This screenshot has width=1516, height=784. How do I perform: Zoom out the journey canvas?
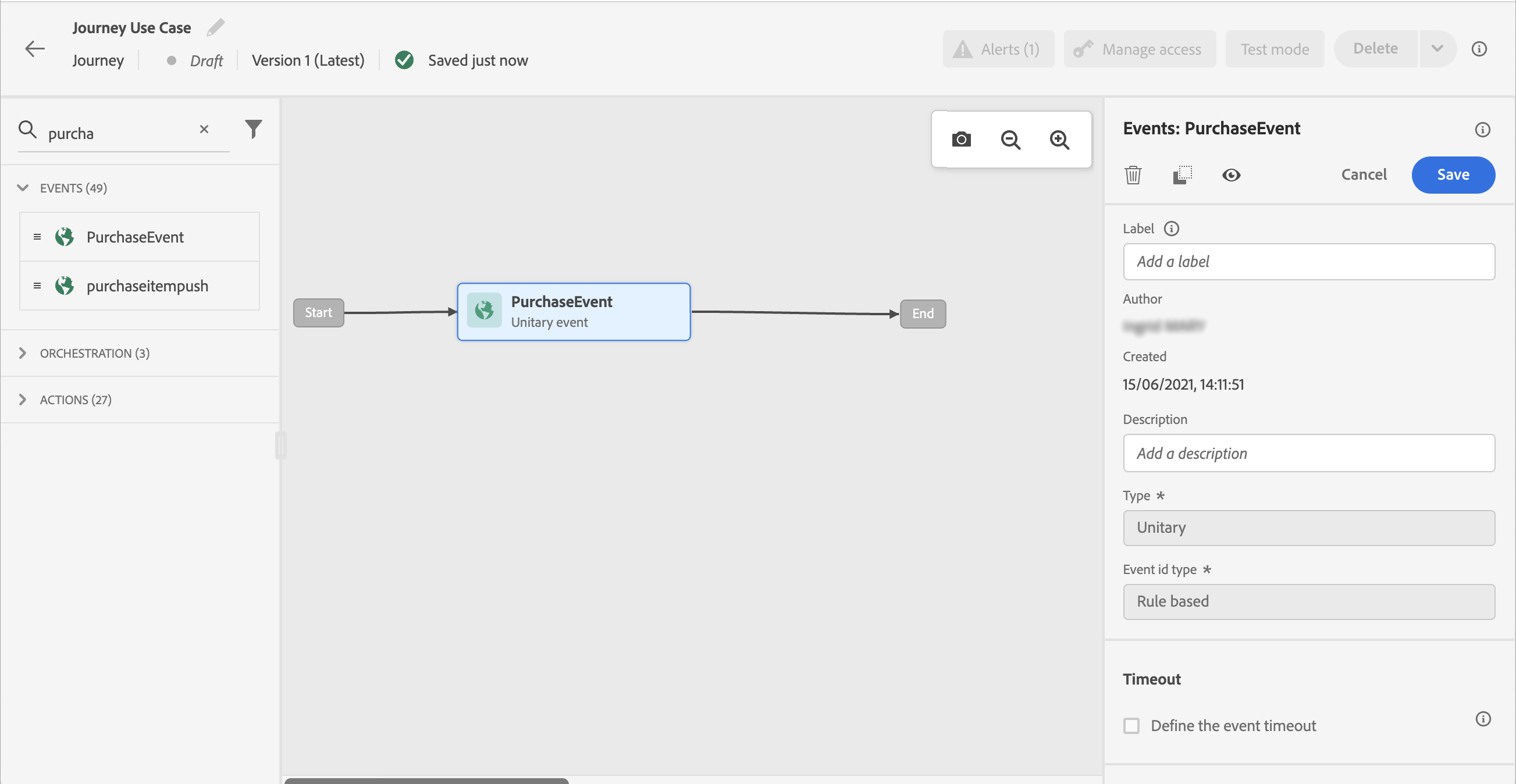(x=1010, y=140)
